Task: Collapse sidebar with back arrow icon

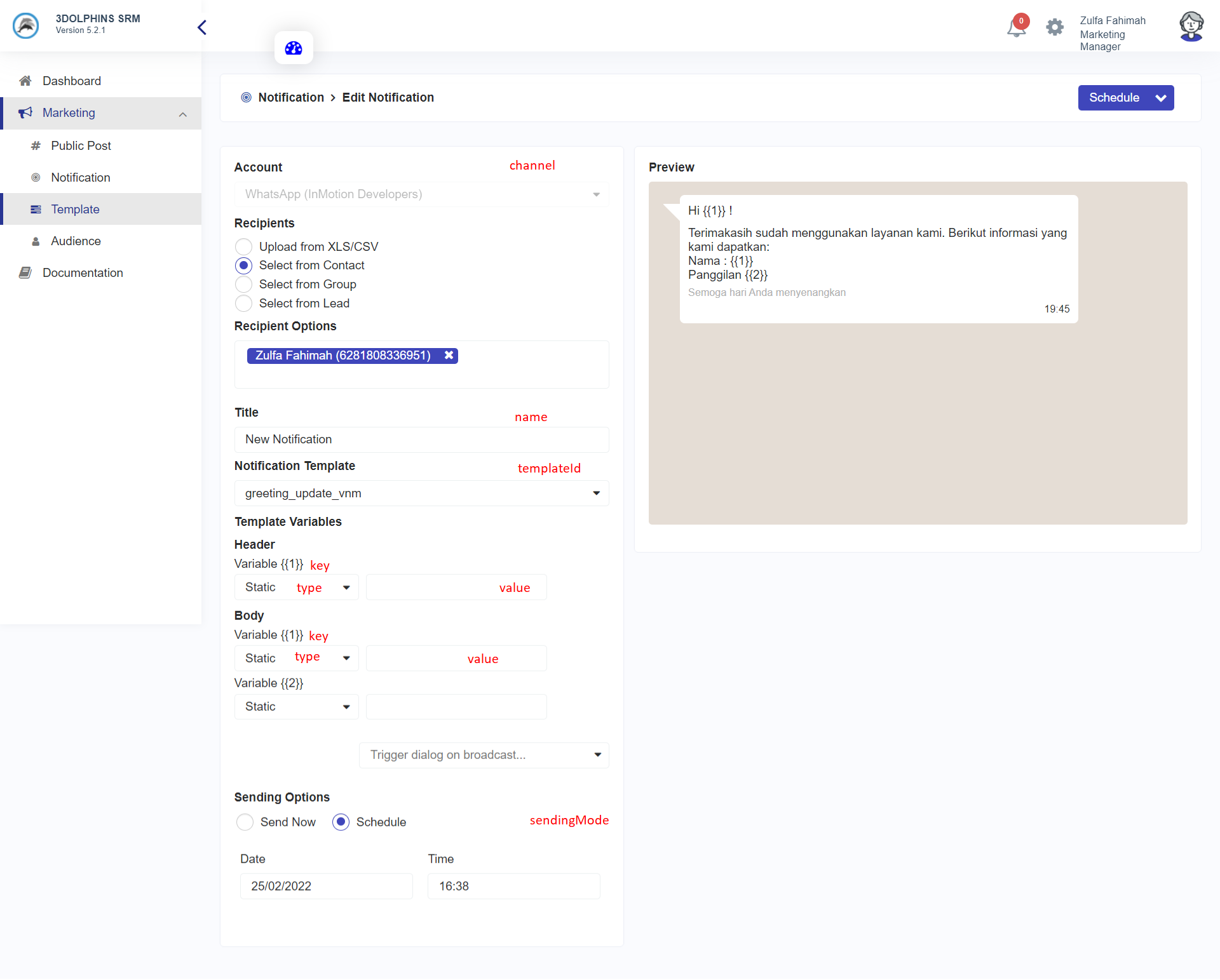Action: click(202, 27)
